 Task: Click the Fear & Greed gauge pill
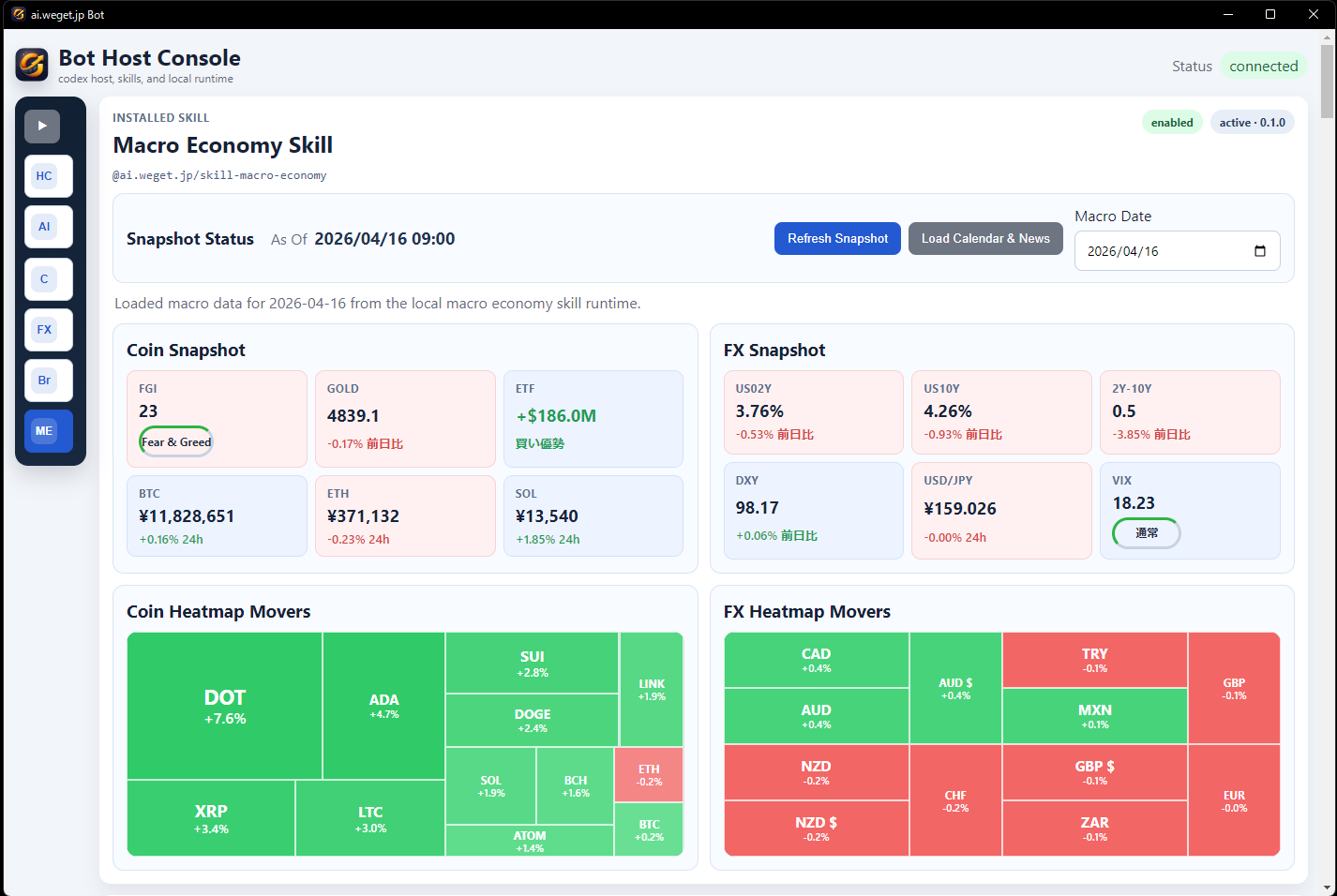(176, 441)
